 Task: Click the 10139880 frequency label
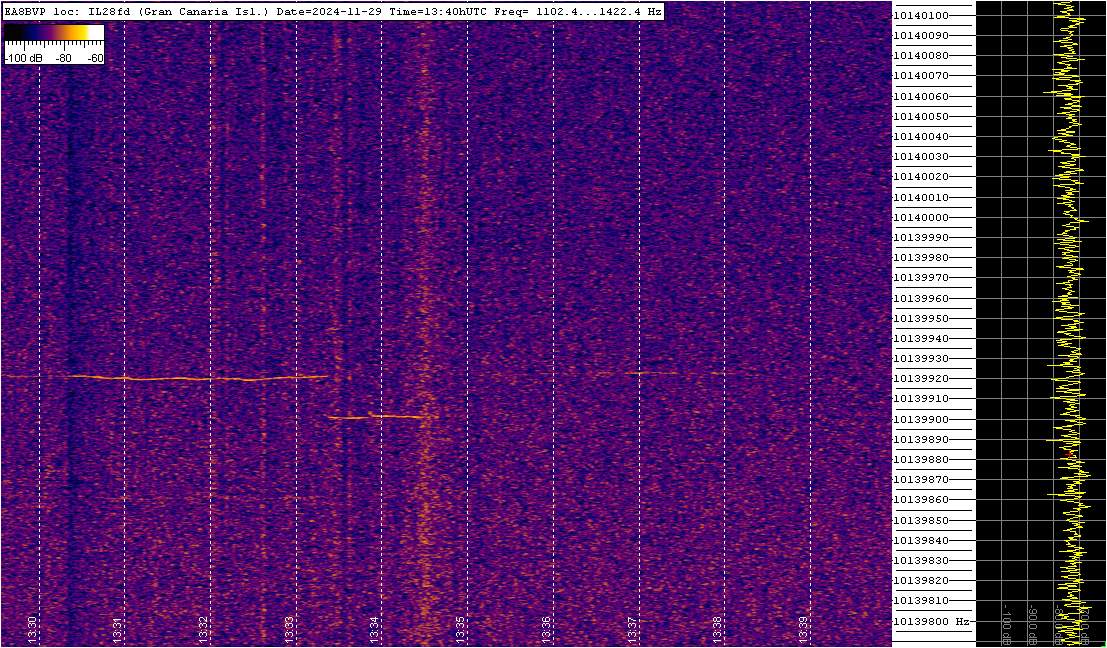(x=921, y=460)
